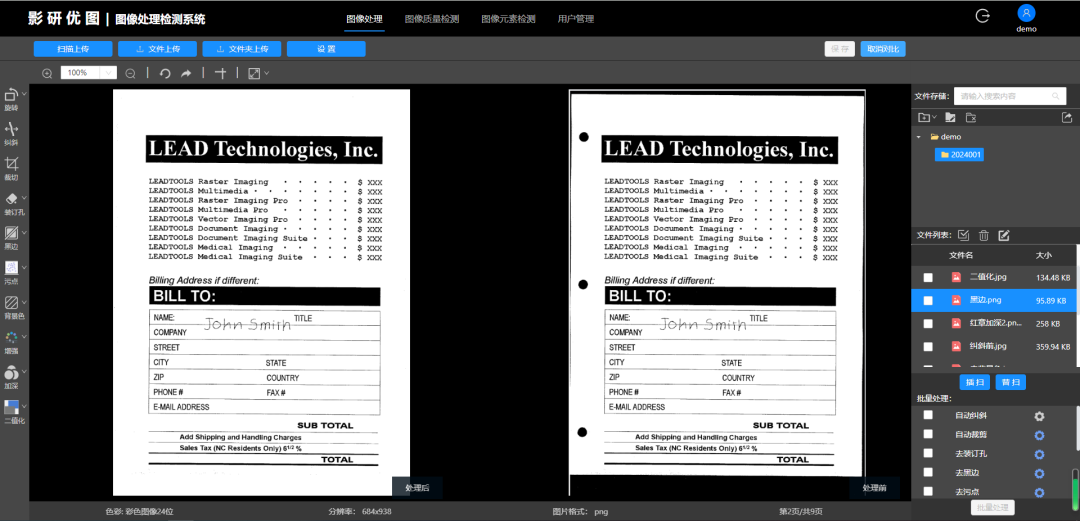Expand the 增强 tool options arrow
This screenshot has height=521, width=1080.
(24, 336)
